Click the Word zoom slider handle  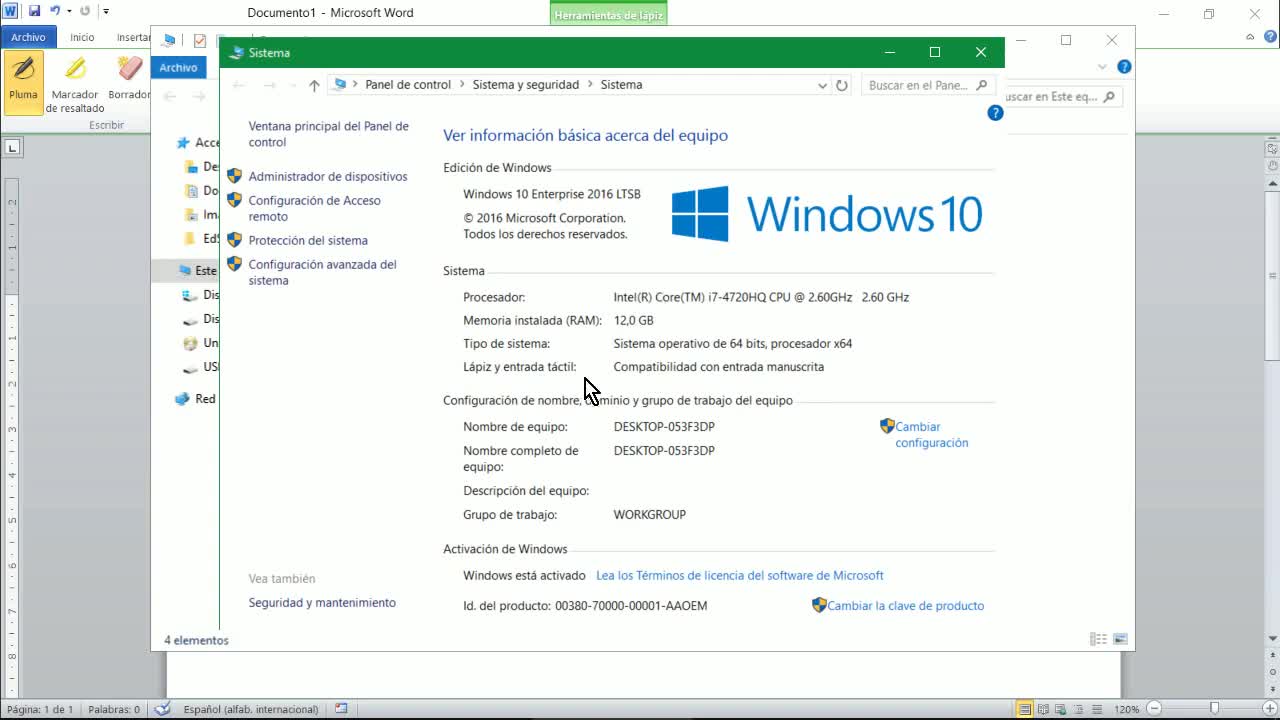tap(1215, 709)
